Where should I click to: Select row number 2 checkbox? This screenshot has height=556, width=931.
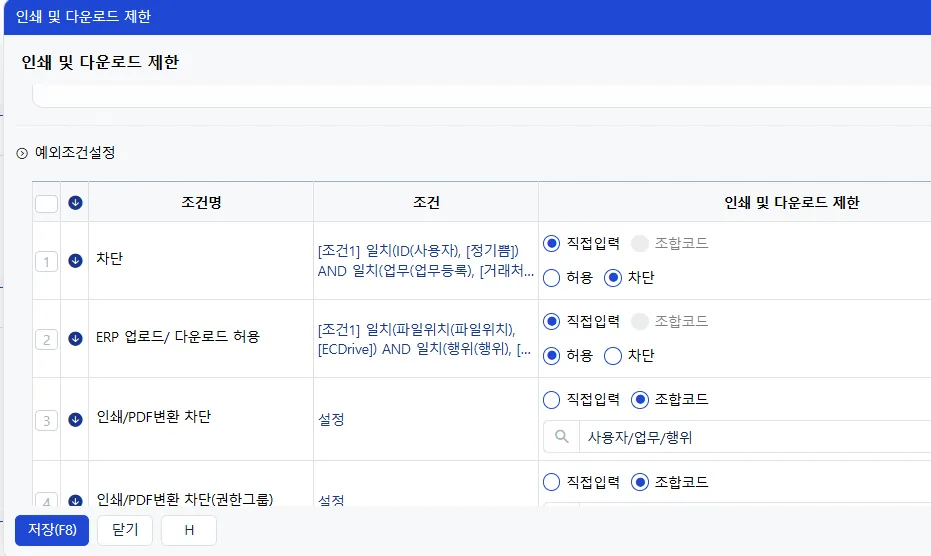click(x=46, y=339)
